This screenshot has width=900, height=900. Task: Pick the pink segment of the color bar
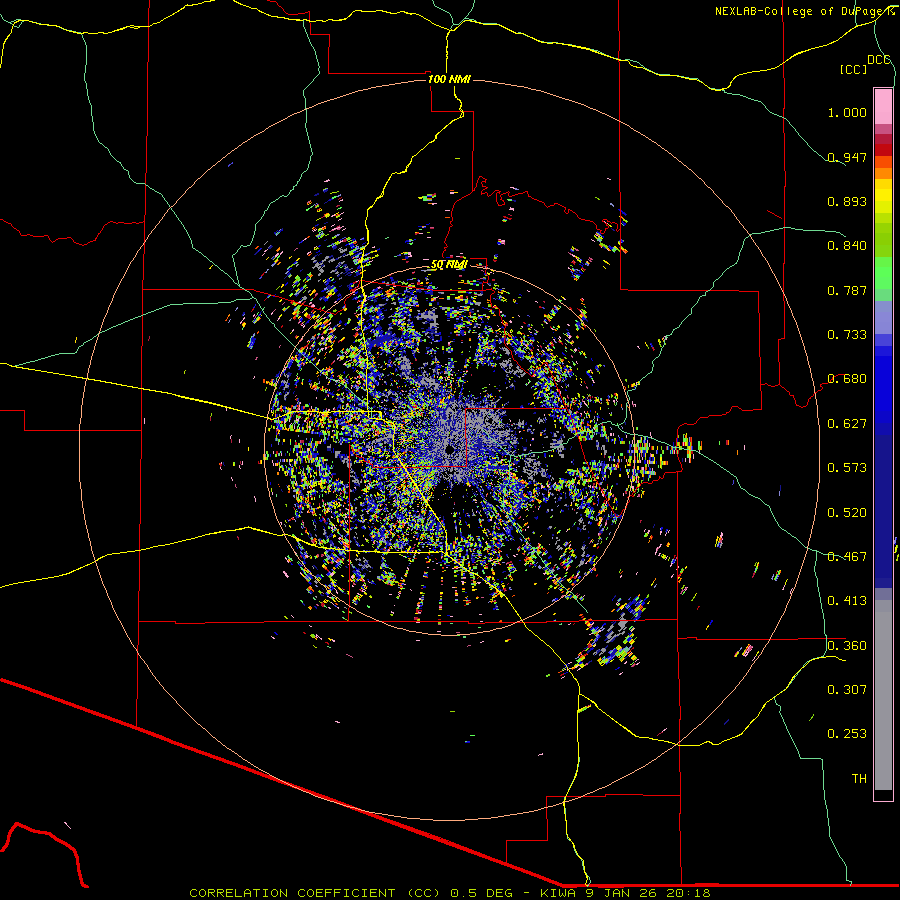tap(883, 107)
